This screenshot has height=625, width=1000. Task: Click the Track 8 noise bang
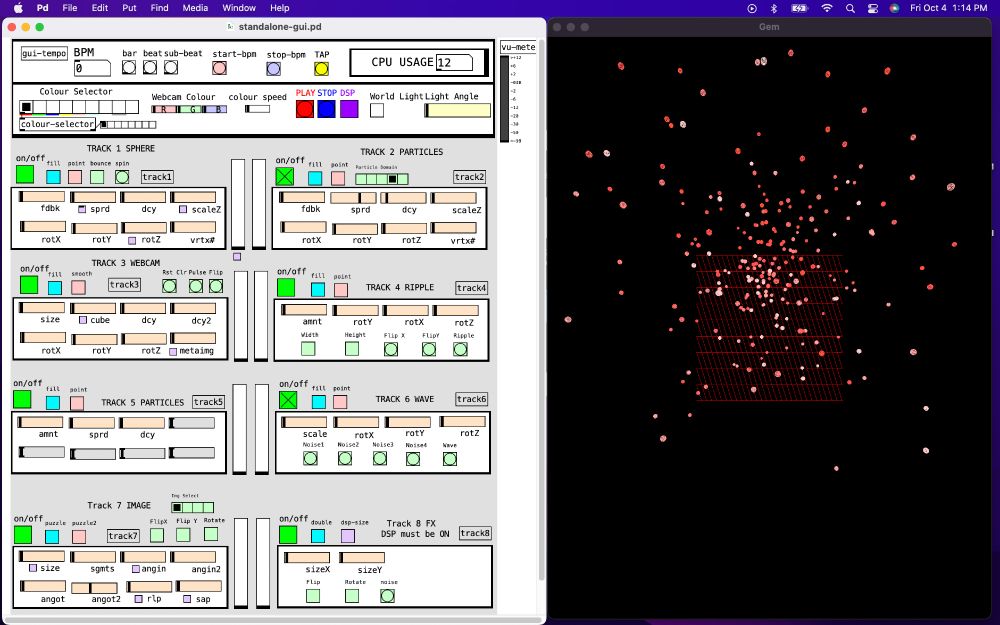click(387, 596)
